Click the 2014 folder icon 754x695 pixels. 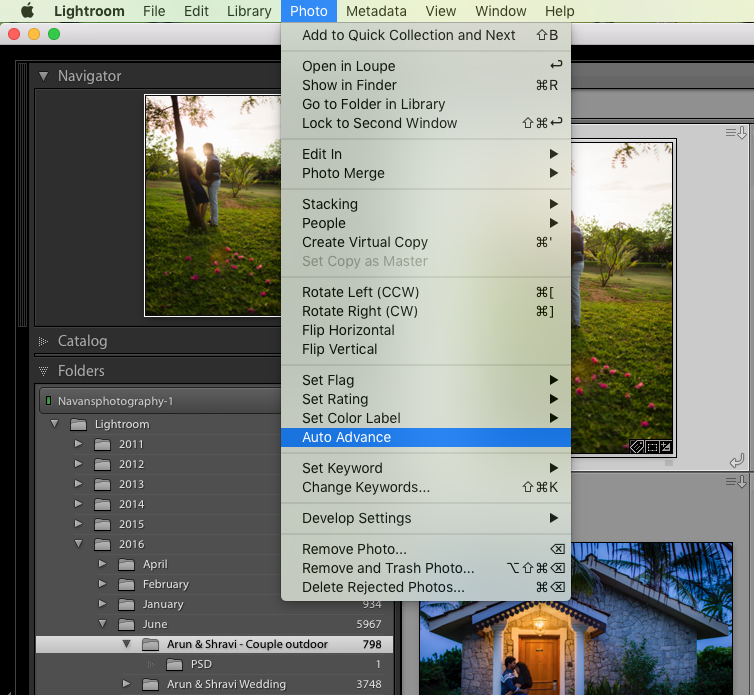click(102, 504)
